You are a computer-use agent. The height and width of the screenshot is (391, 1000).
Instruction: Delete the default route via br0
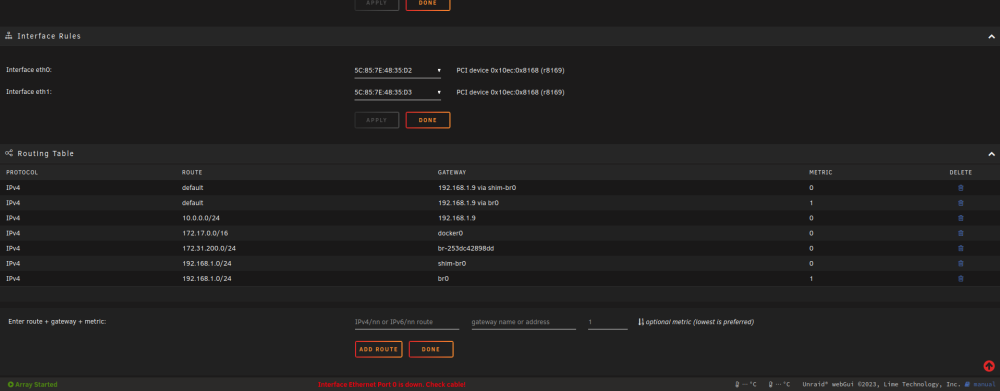click(x=960, y=203)
